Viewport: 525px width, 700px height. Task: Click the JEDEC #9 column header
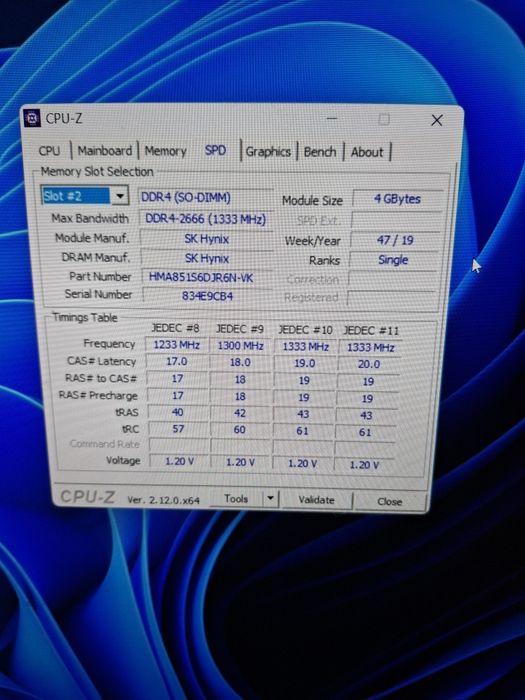pyautogui.click(x=240, y=329)
